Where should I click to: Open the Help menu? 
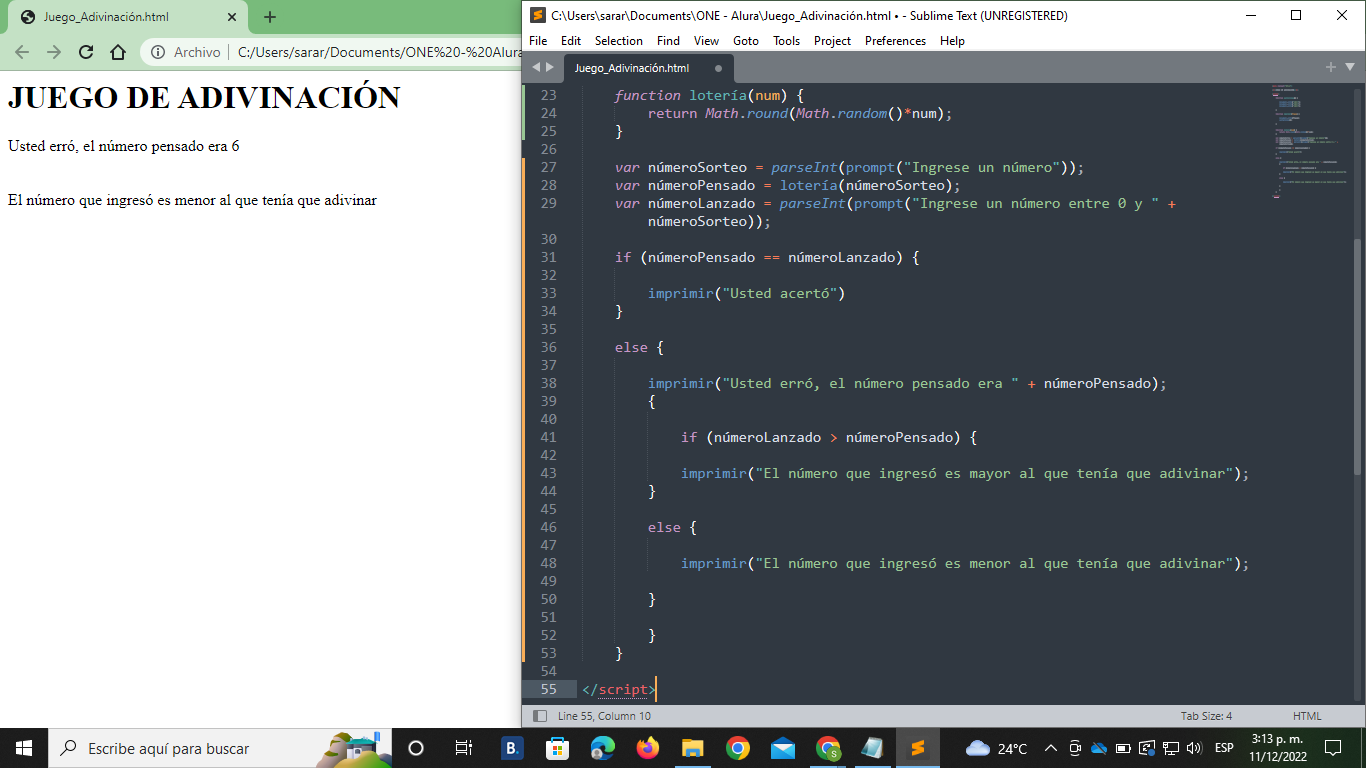click(x=953, y=41)
